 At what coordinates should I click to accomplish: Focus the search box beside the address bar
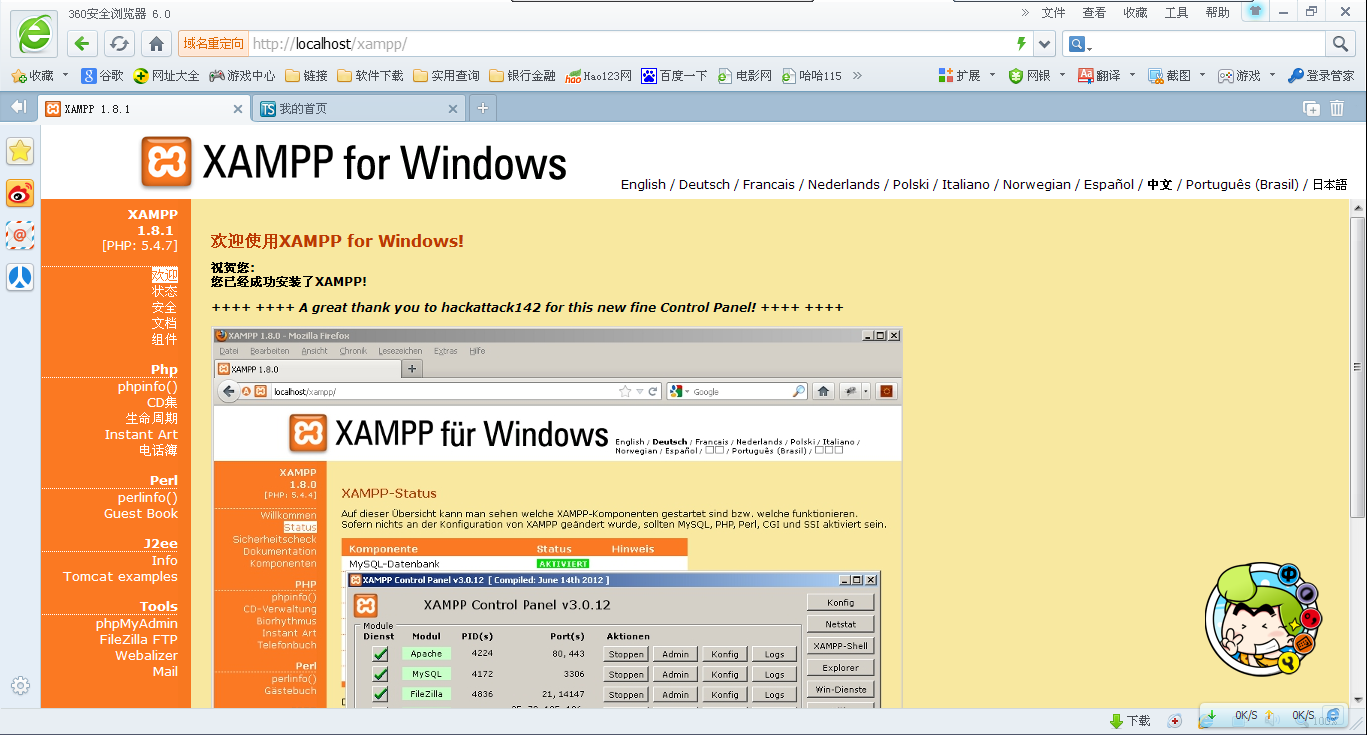pos(1209,44)
